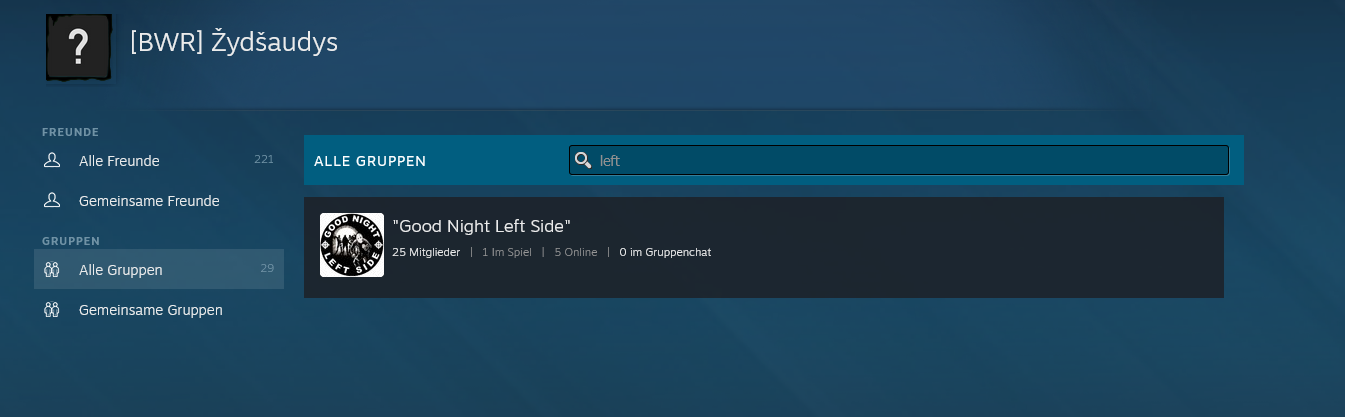Click the person icon beside Alle Freunde
The height and width of the screenshot is (417, 1345).
coord(52,160)
